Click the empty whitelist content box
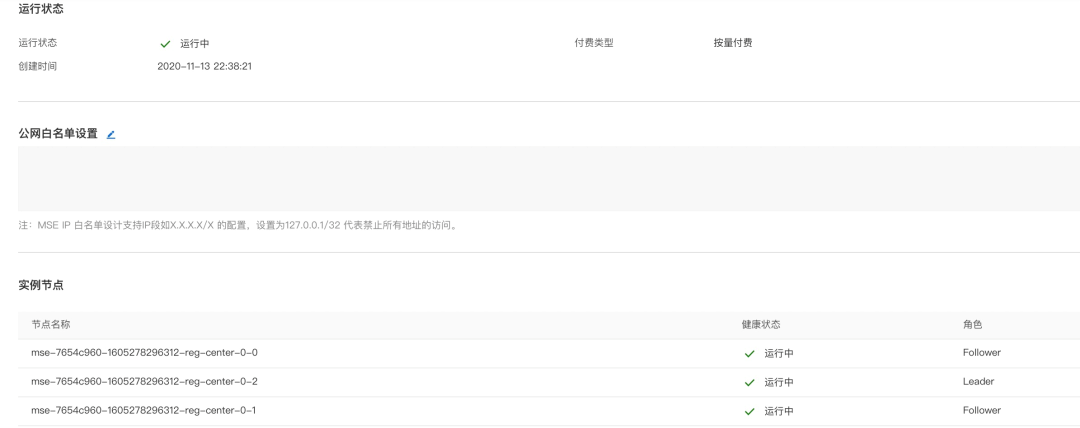 click(x=549, y=179)
